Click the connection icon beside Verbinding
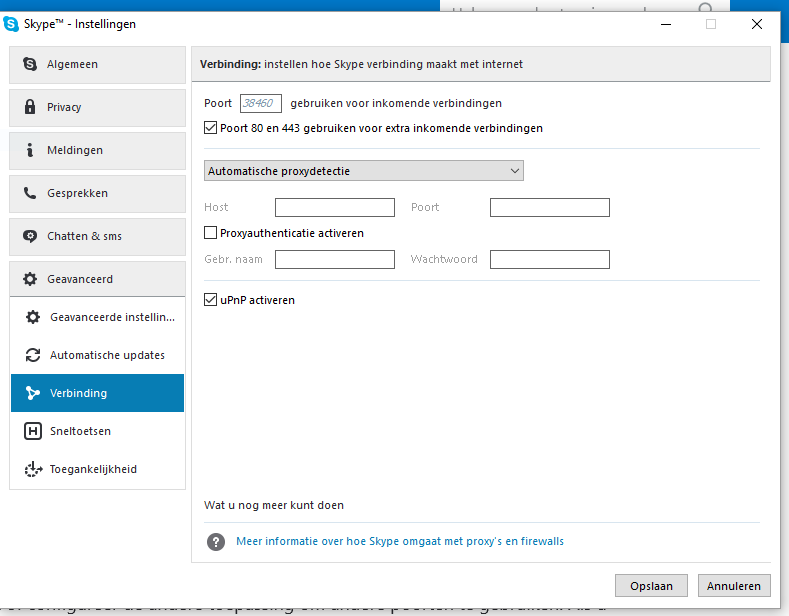This screenshot has height=616, width=789. click(x=33, y=393)
